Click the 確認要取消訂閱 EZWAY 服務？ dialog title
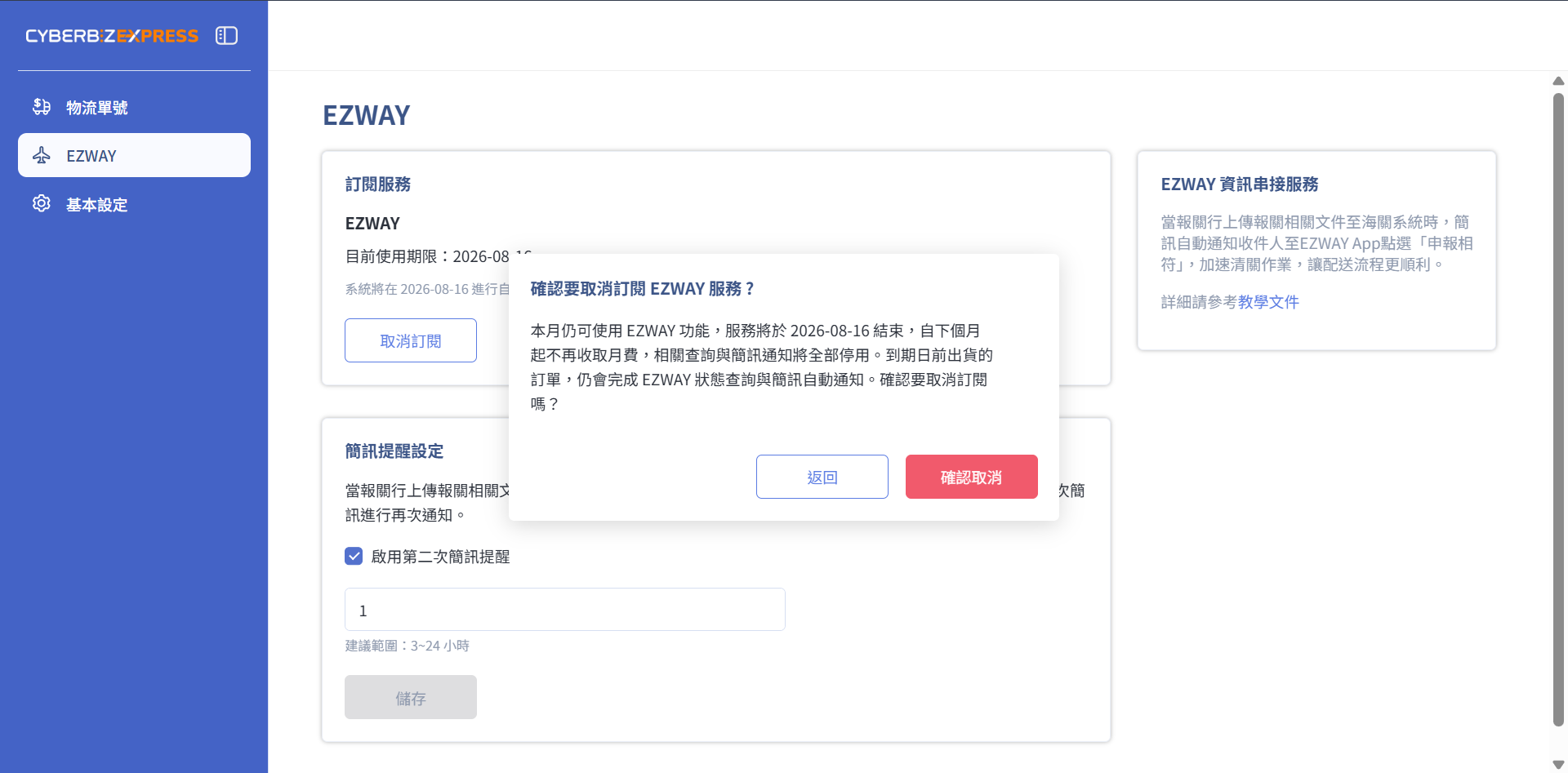The width and height of the screenshot is (1568, 773). [x=643, y=289]
